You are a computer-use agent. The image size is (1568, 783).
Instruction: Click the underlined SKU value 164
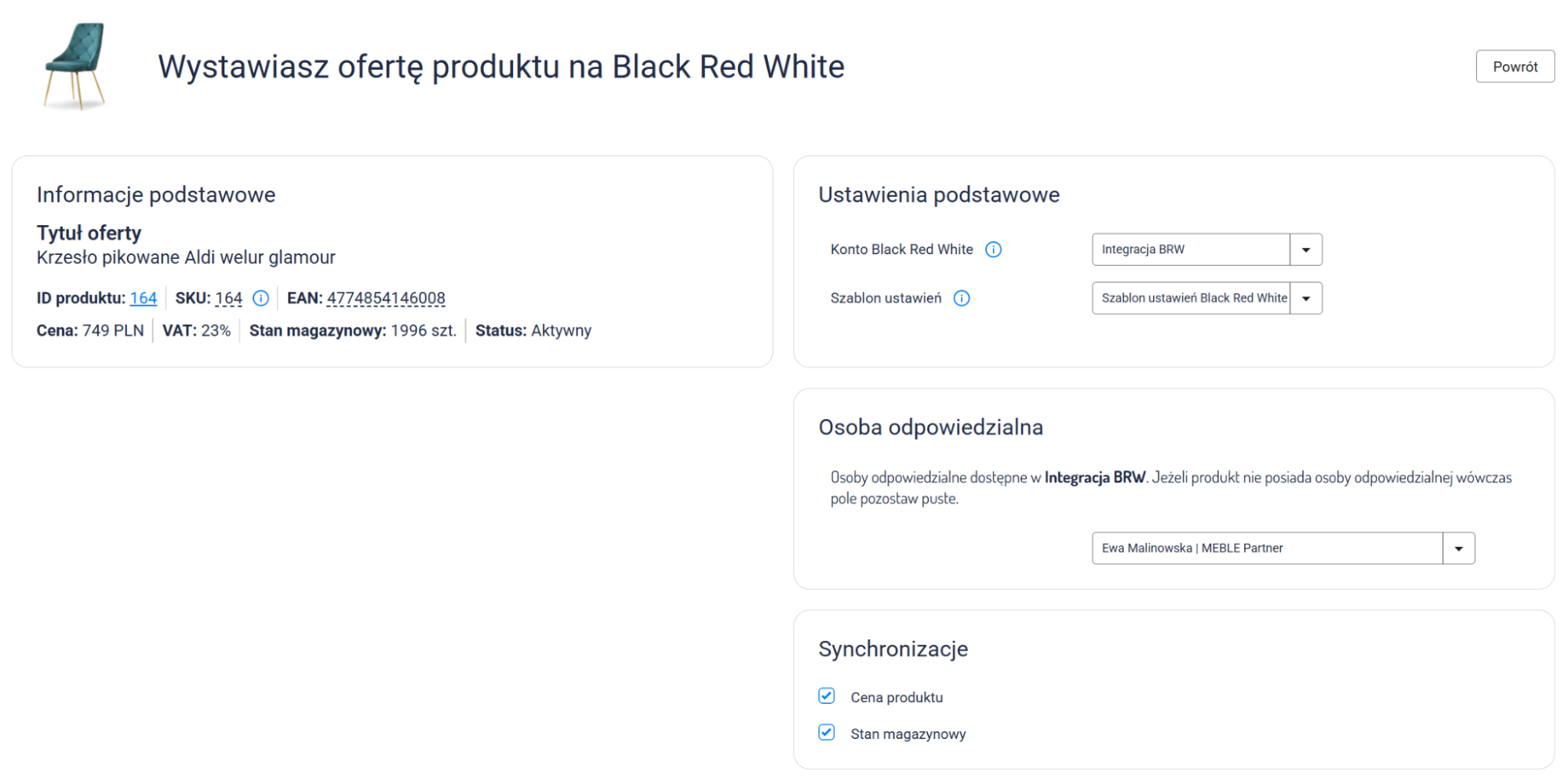pos(228,298)
